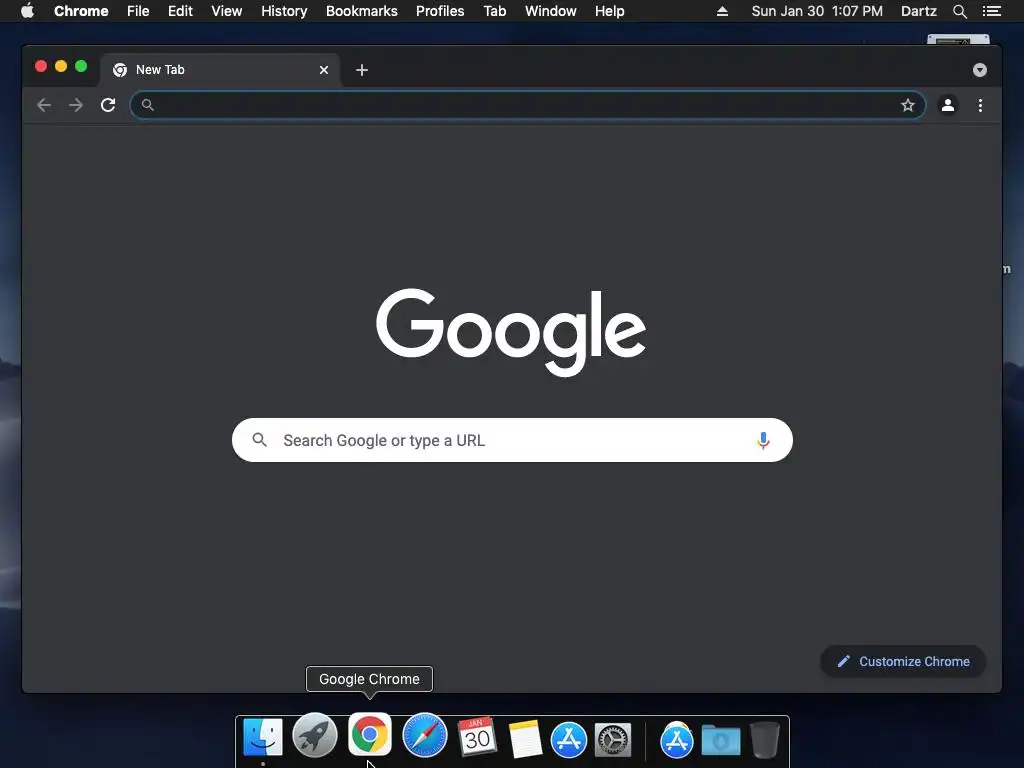
Task: Click the magnifier icon in the address bar
Action: click(148, 105)
